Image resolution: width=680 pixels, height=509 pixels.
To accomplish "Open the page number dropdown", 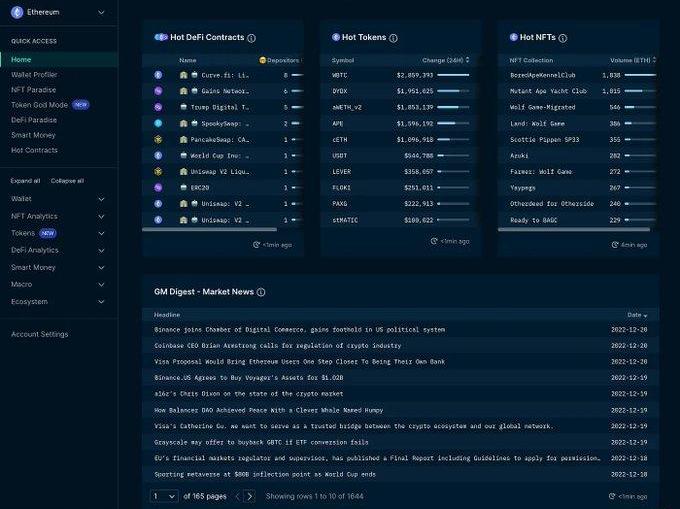I will click(x=164, y=496).
